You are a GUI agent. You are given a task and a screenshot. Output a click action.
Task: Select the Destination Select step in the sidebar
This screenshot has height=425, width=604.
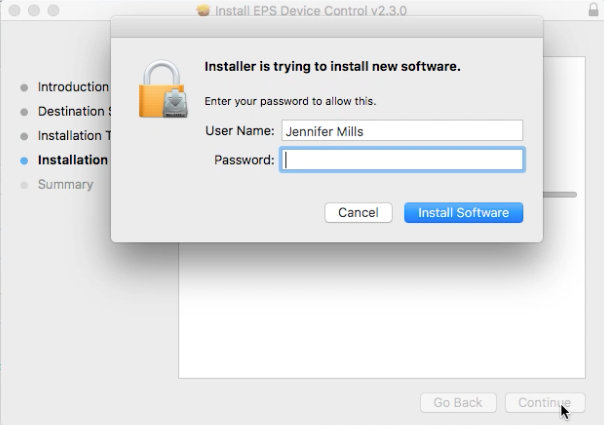pos(72,111)
